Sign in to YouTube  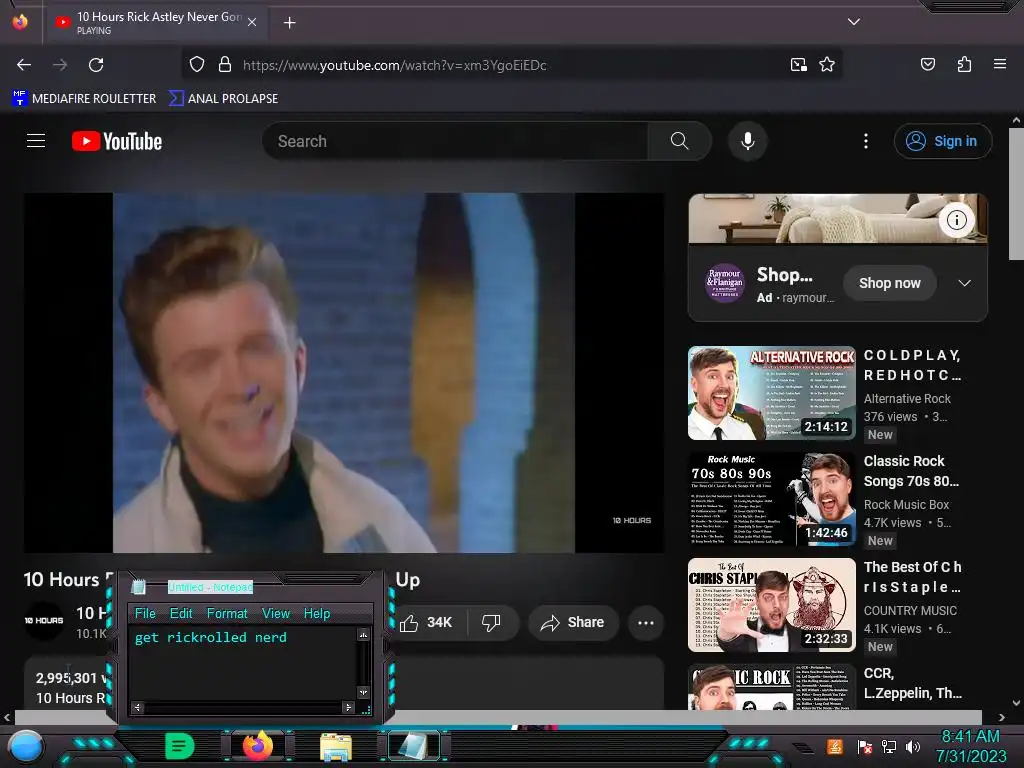[943, 141]
